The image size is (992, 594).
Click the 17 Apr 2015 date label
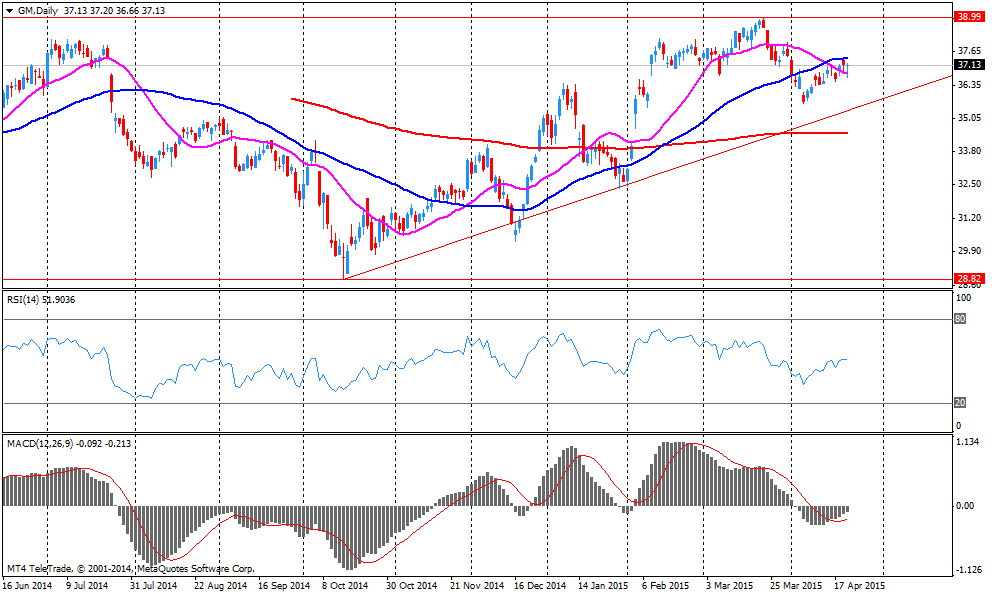coord(859,586)
